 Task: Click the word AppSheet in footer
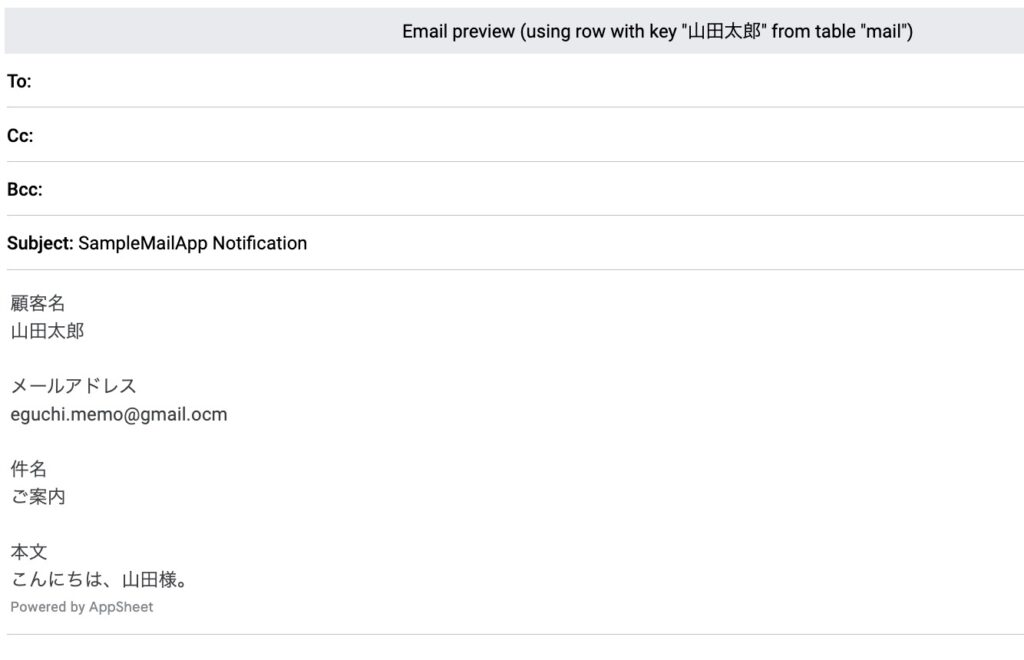click(x=121, y=607)
